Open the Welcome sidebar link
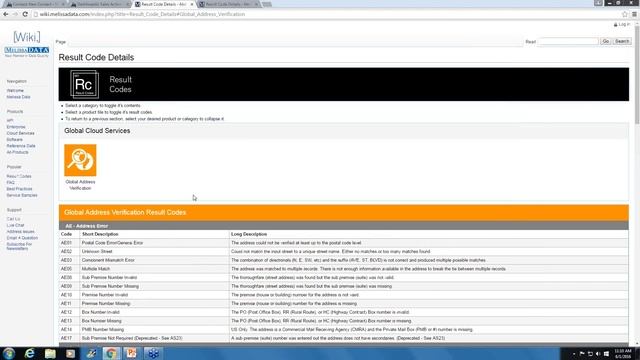The image size is (640, 360). coord(15,91)
